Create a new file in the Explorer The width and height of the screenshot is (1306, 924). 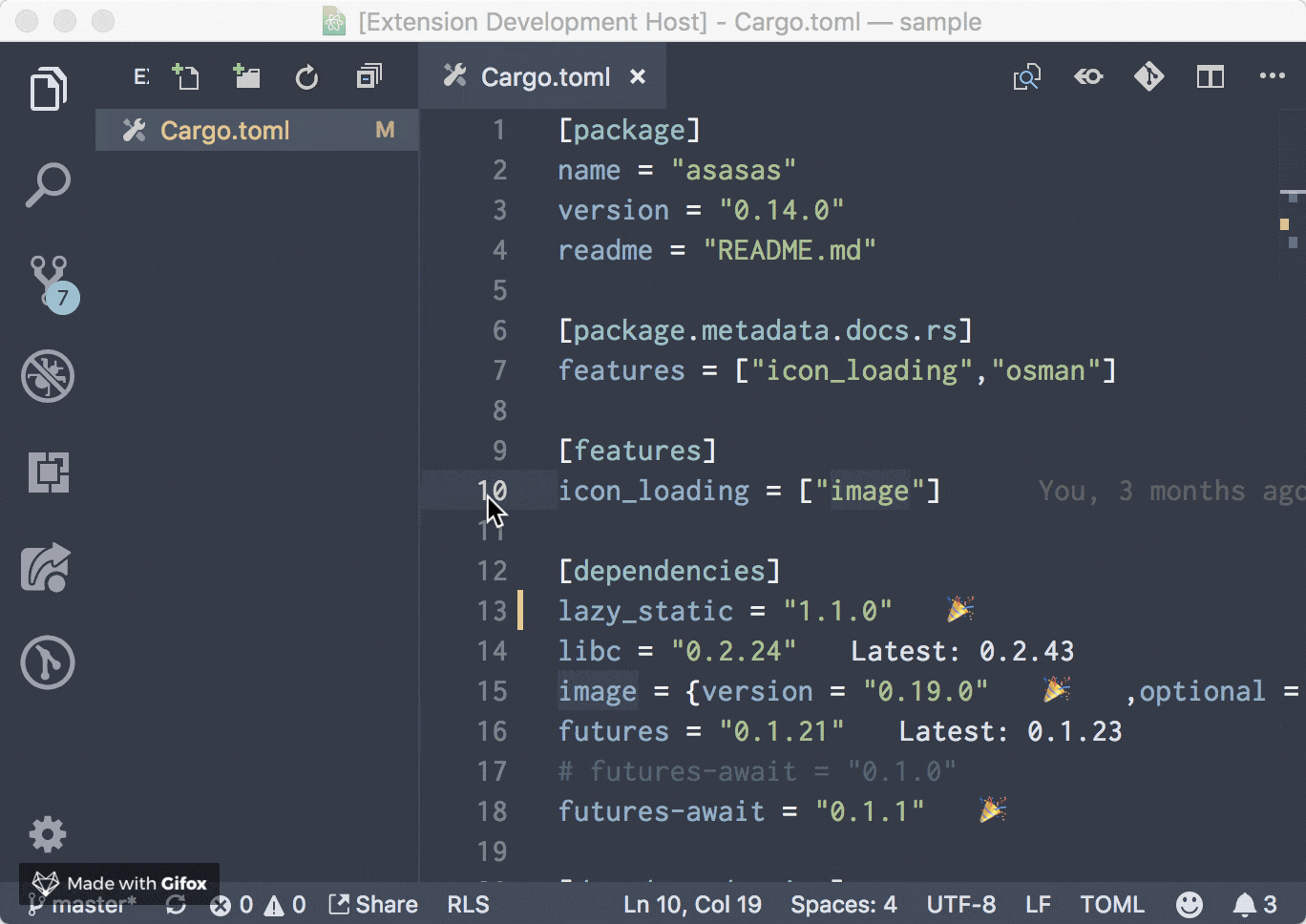pyautogui.click(x=186, y=76)
